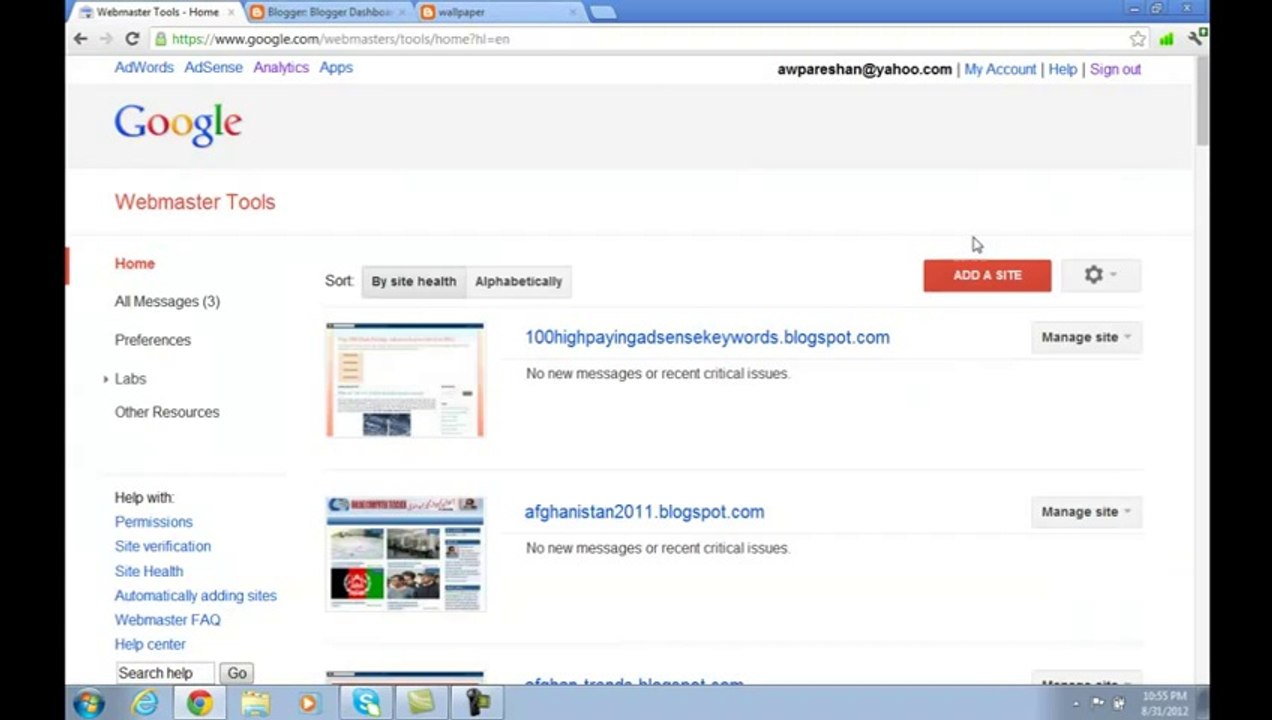Image resolution: width=1272 pixels, height=720 pixels.
Task: Open Other Resources in the sidebar
Action: click(x=167, y=412)
